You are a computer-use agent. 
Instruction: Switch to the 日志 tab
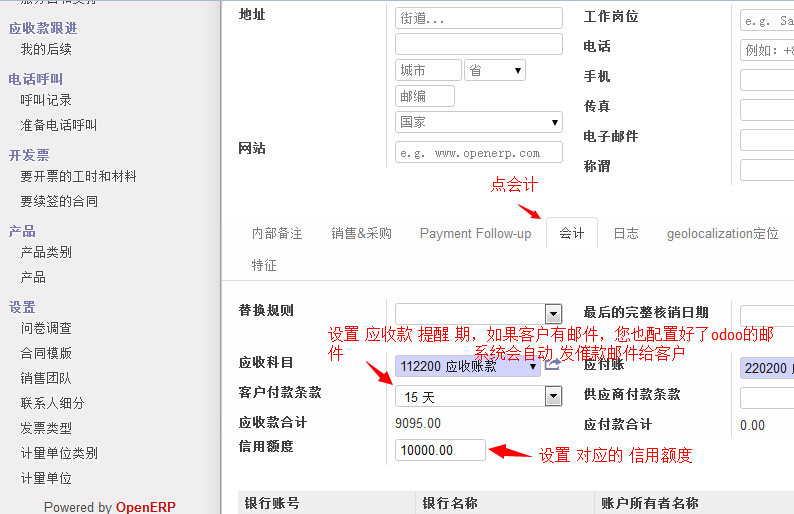626,233
